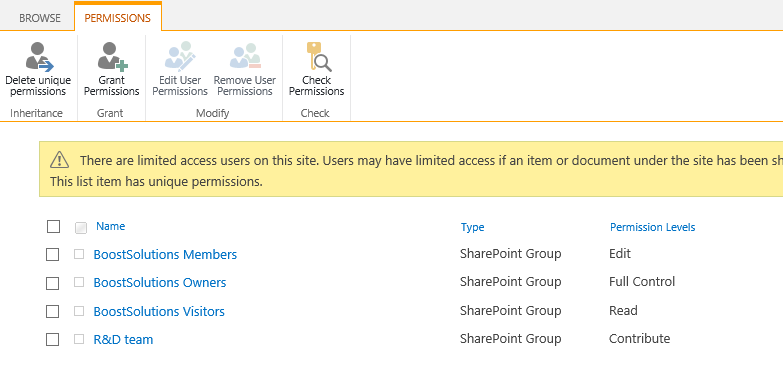Check the box for BoostSolutions Members

pyautogui.click(x=52, y=255)
